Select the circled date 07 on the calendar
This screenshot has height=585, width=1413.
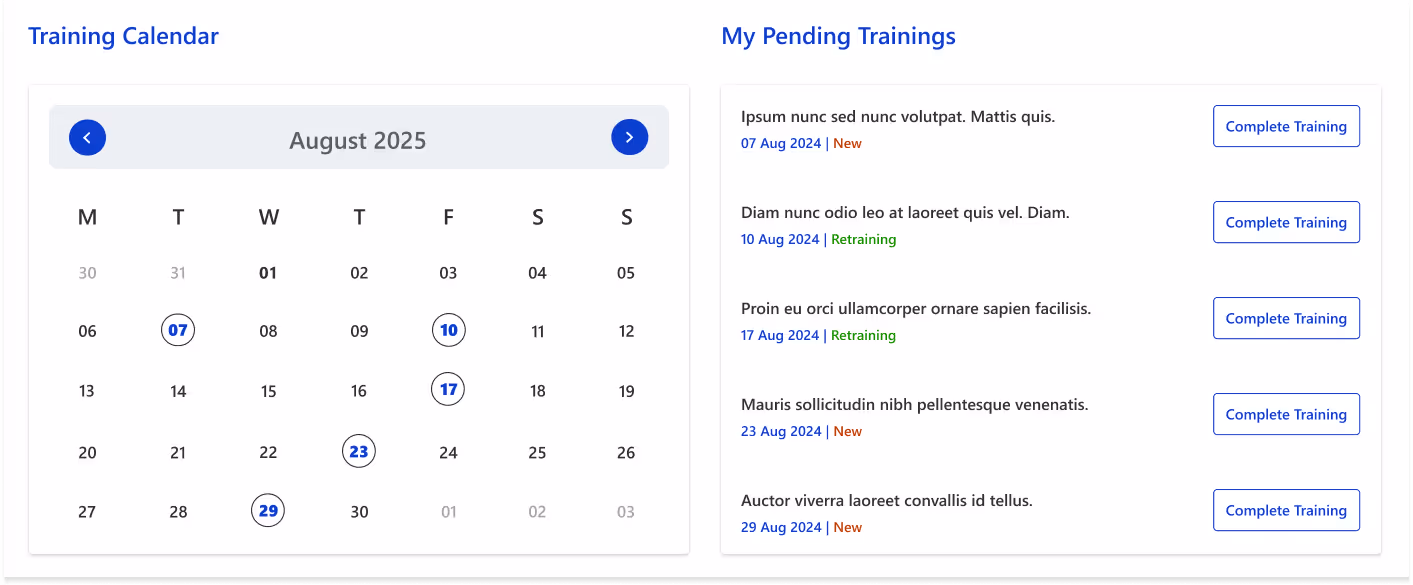(178, 330)
